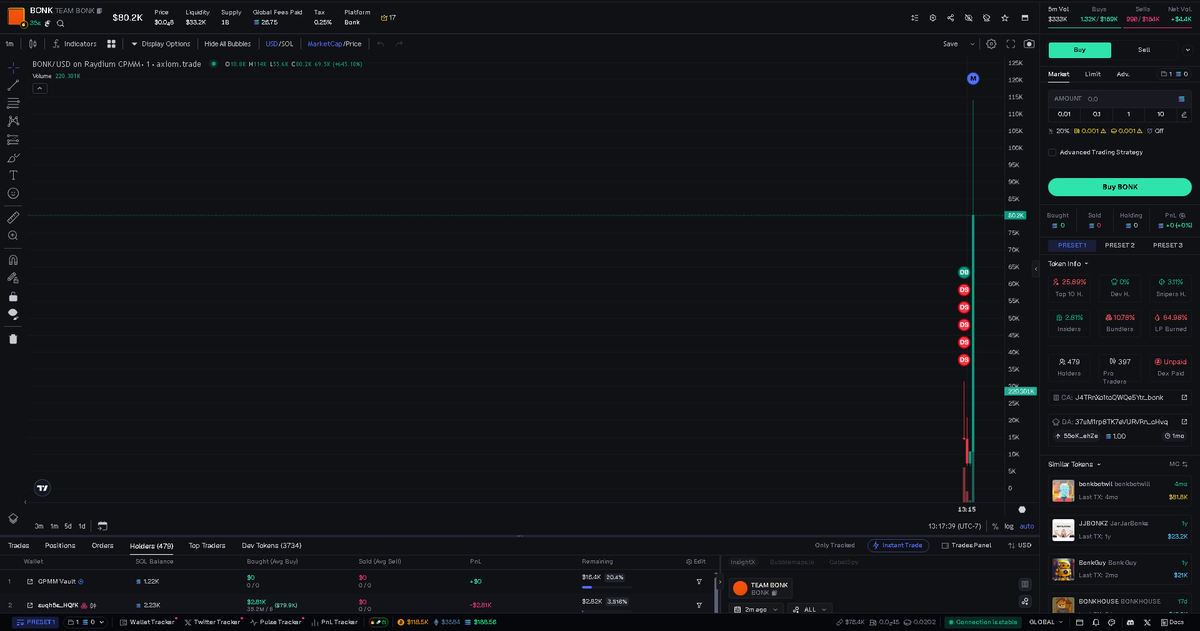This screenshot has height=631, width=1200.
Task: Enable Advanced Trading Strategy checkbox
Action: pos(1052,153)
